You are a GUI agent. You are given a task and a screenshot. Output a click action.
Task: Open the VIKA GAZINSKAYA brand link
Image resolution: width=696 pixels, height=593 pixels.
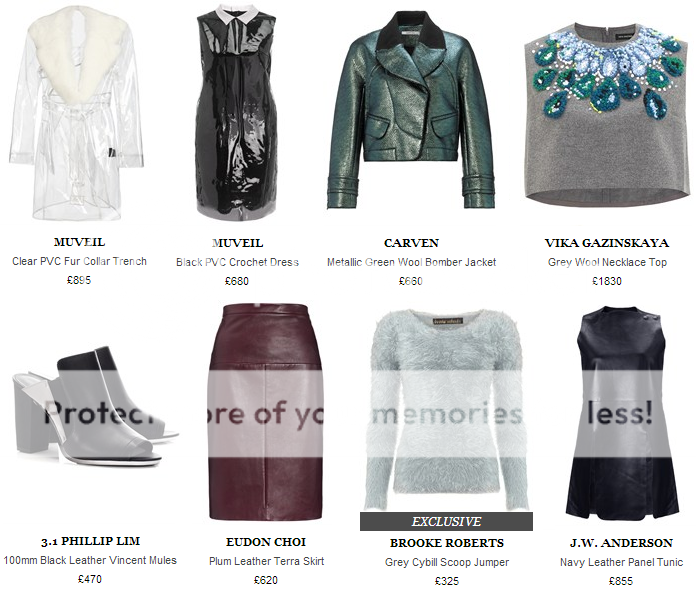[x=607, y=243]
